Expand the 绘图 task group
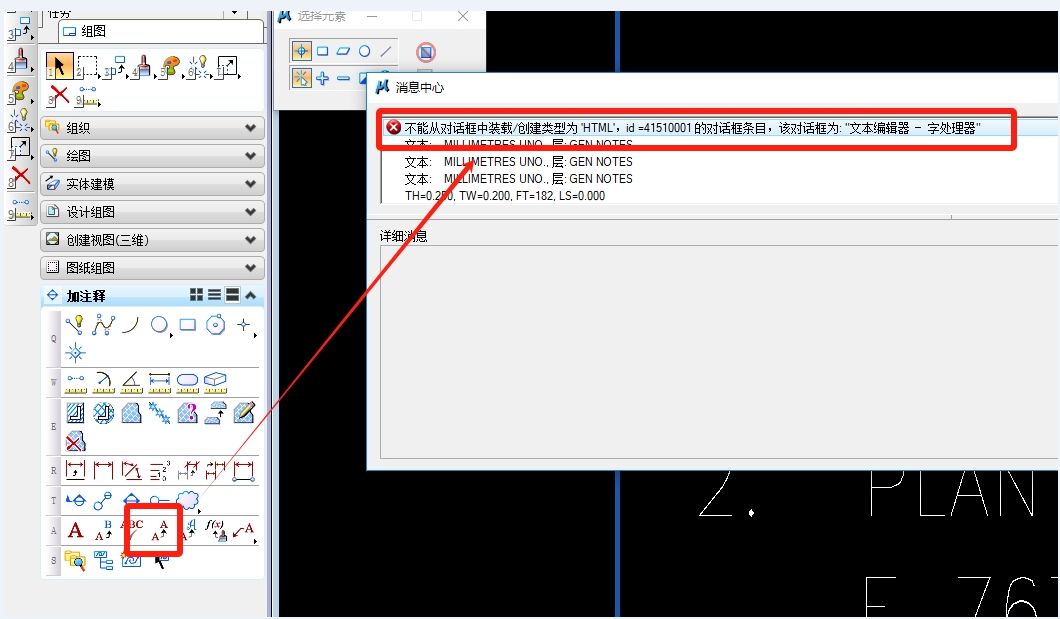 tap(152, 155)
